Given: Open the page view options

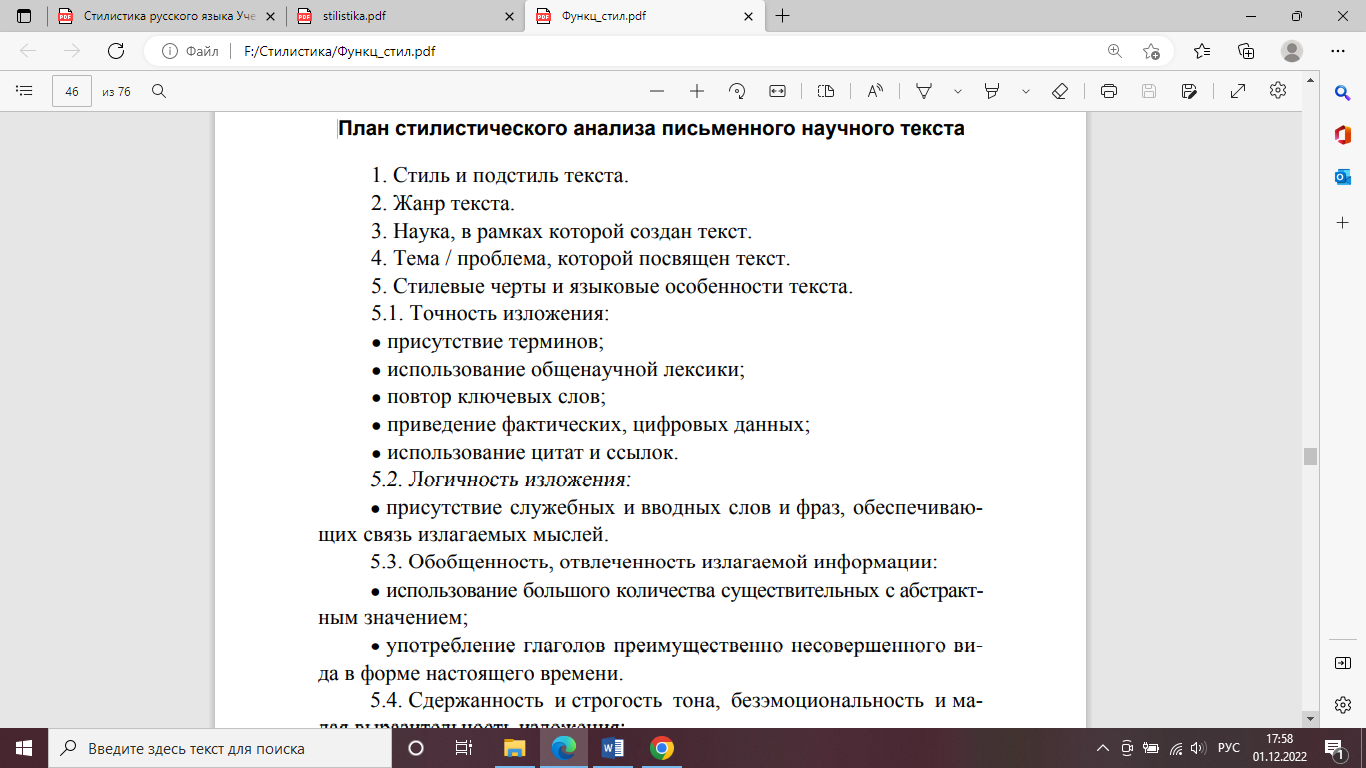Looking at the screenshot, I should click(825, 91).
